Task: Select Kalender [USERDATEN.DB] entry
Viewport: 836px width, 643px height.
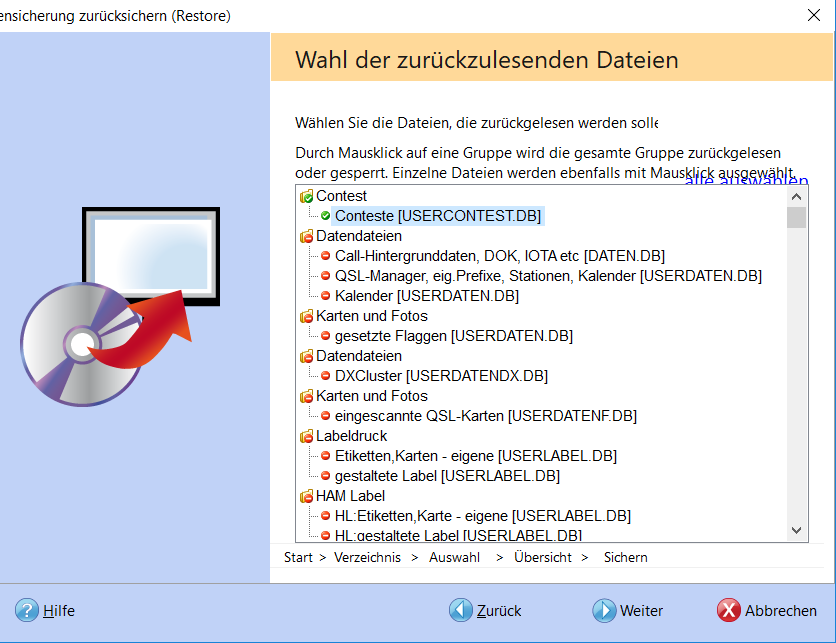Action: point(427,296)
